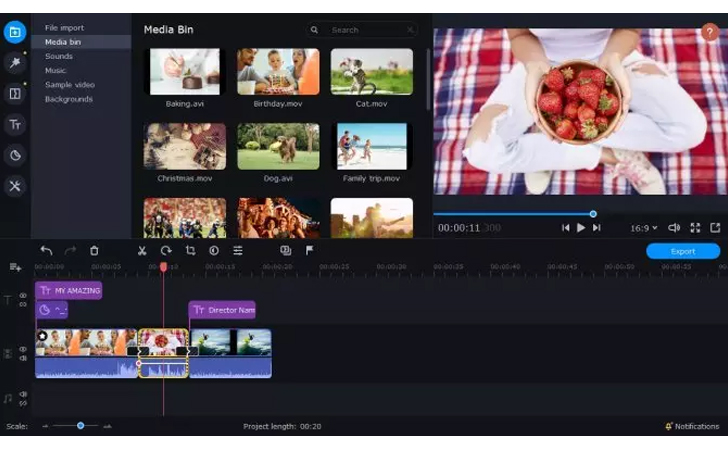The image size is (728, 450).
Task: Click the scale zoom in button
Action: (x=107, y=426)
